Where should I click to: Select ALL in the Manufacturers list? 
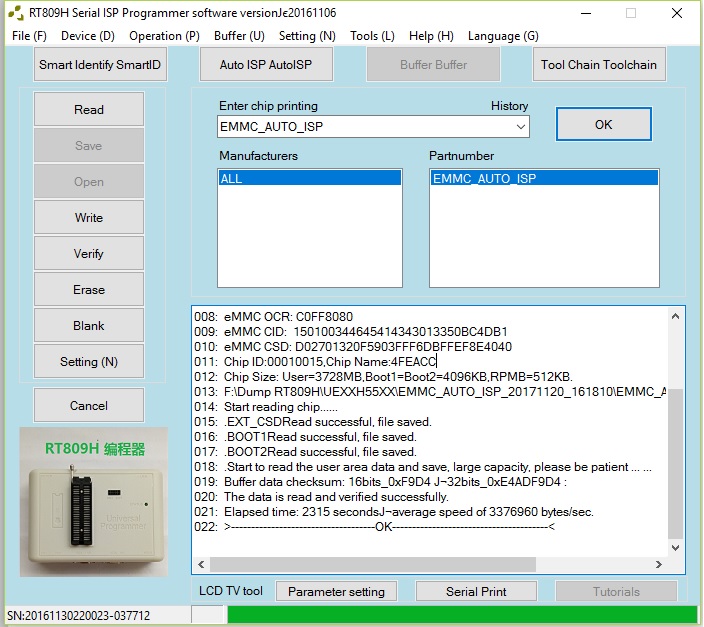[310, 178]
